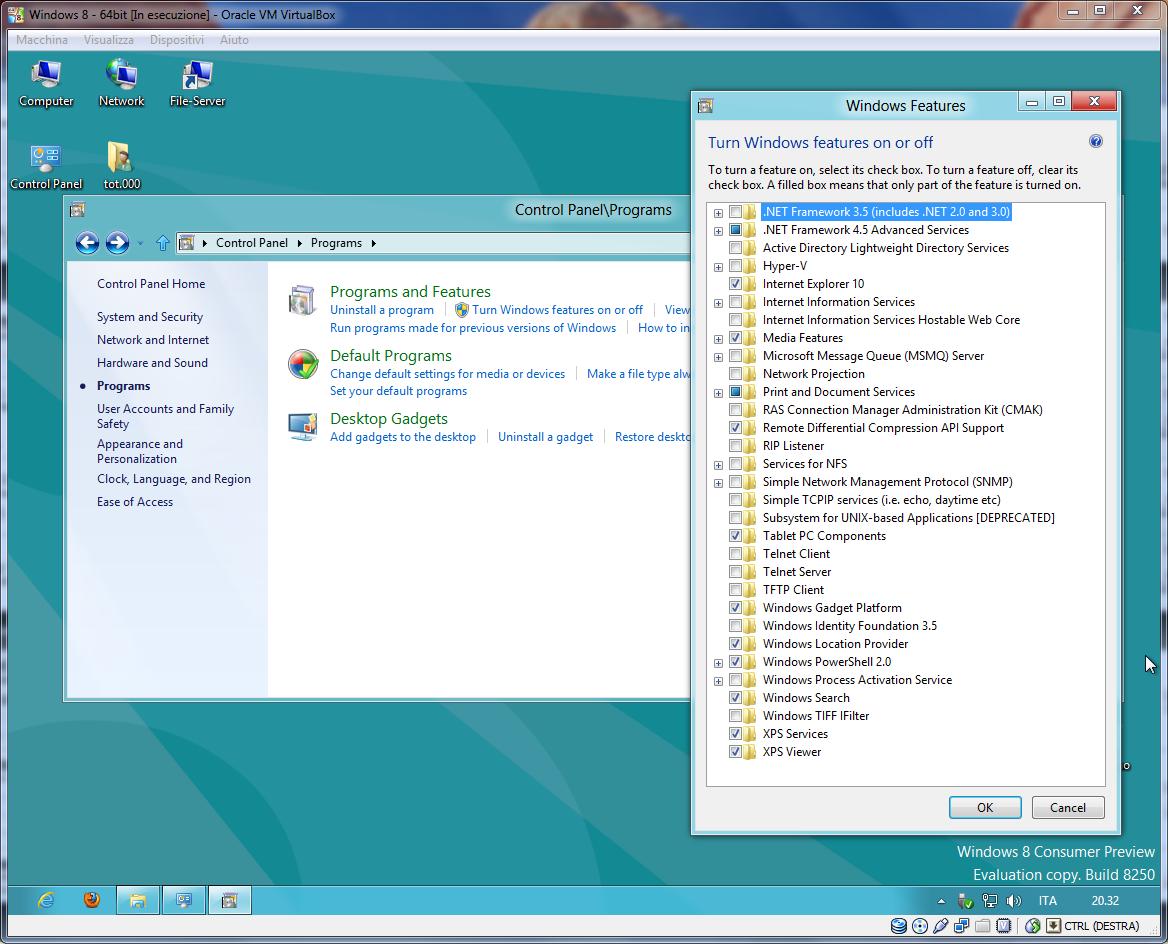Show hidden tray icons arrow
This screenshot has width=1168, height=944.
click(x=941, y=901)
